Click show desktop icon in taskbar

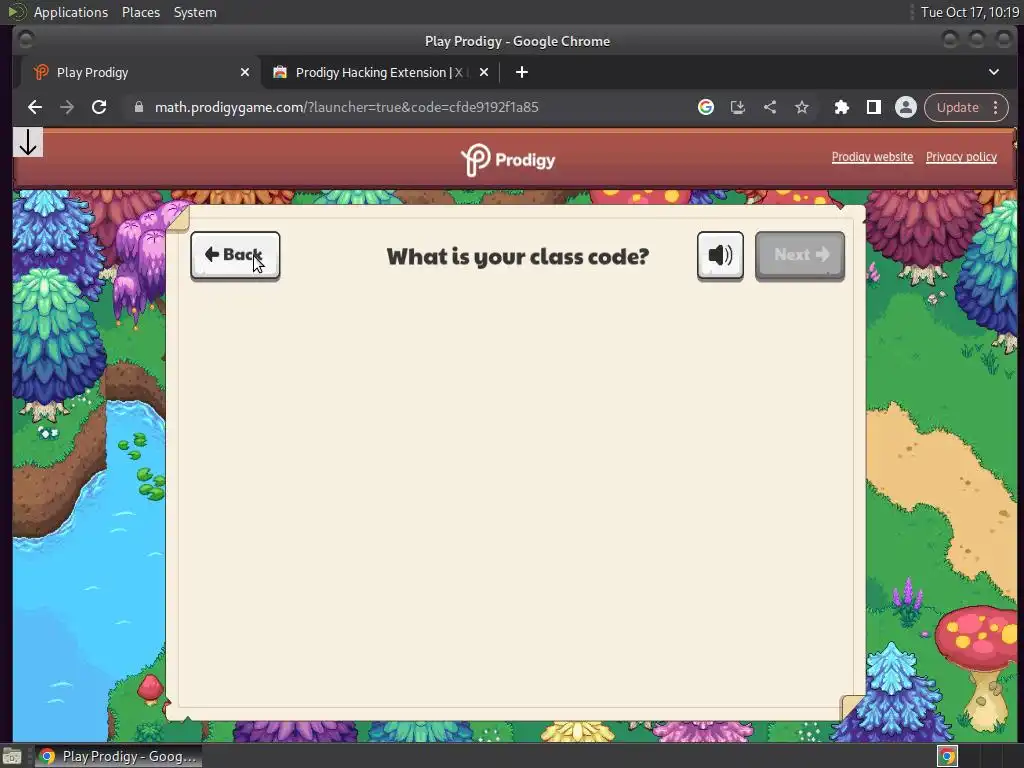tap(12, 756)
